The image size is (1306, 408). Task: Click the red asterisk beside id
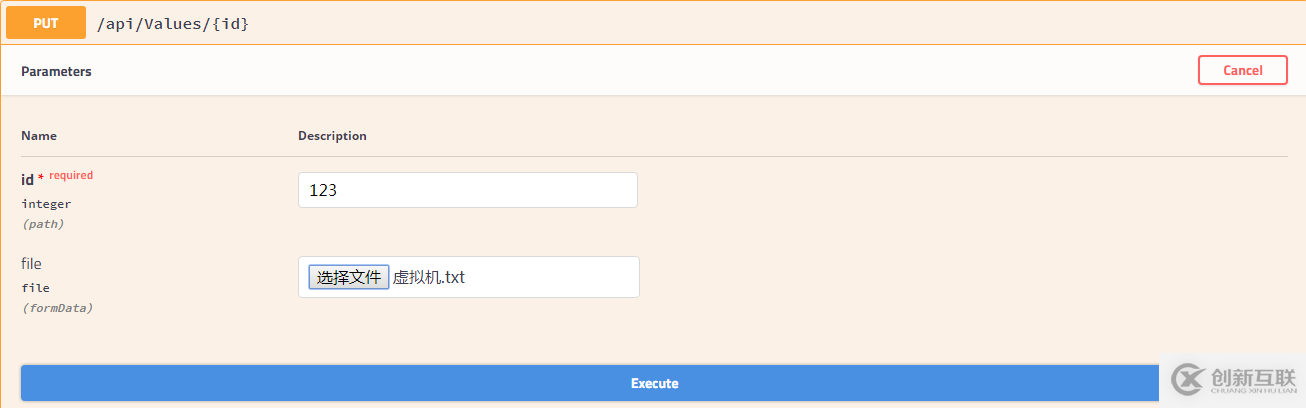pyautogui.click(x=41, y=179)
